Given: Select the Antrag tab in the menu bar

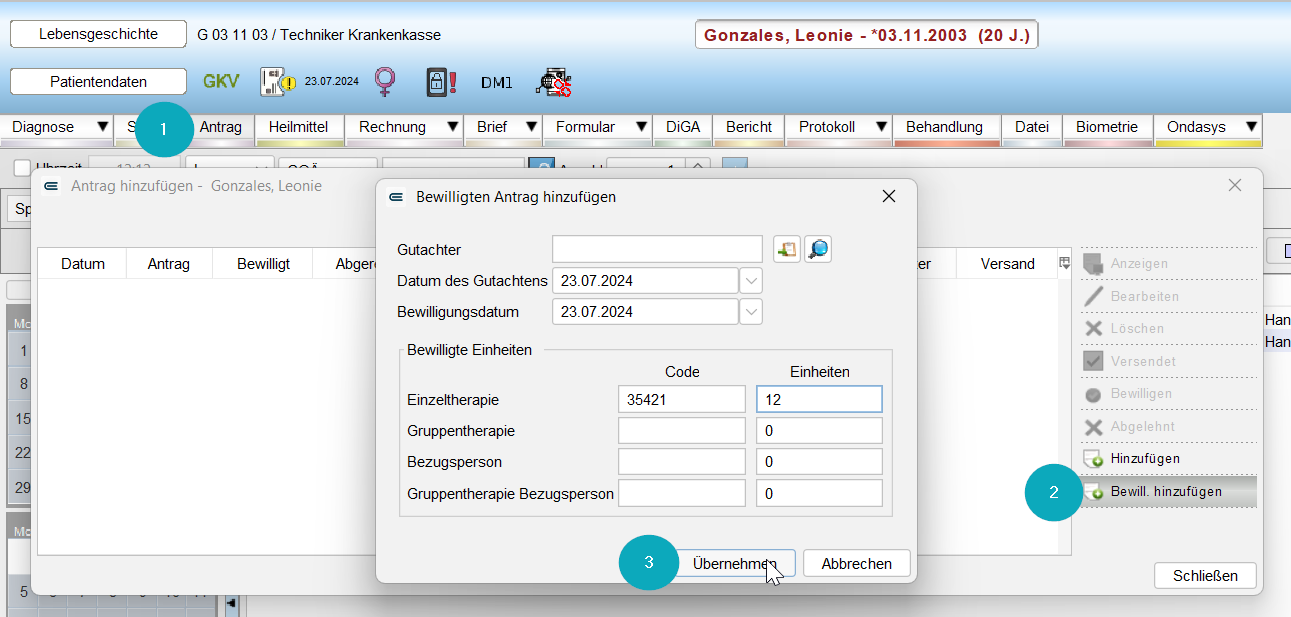Looking at the screenshot, I should coord(221,127).
